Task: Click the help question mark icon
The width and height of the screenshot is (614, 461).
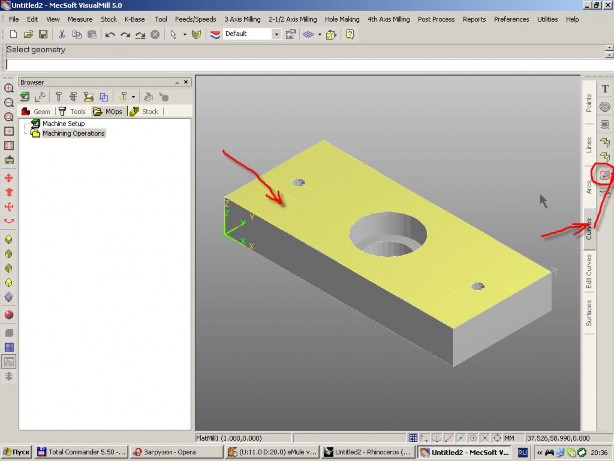Action: [x=350, y=34]
